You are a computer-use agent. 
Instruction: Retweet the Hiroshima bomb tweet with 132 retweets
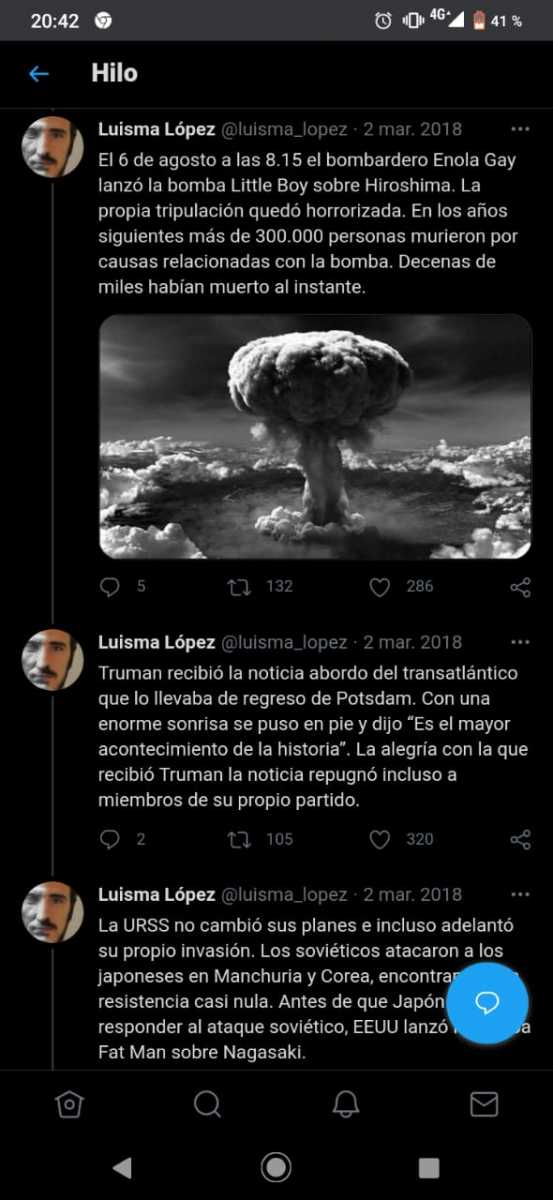tap(239, 587)
